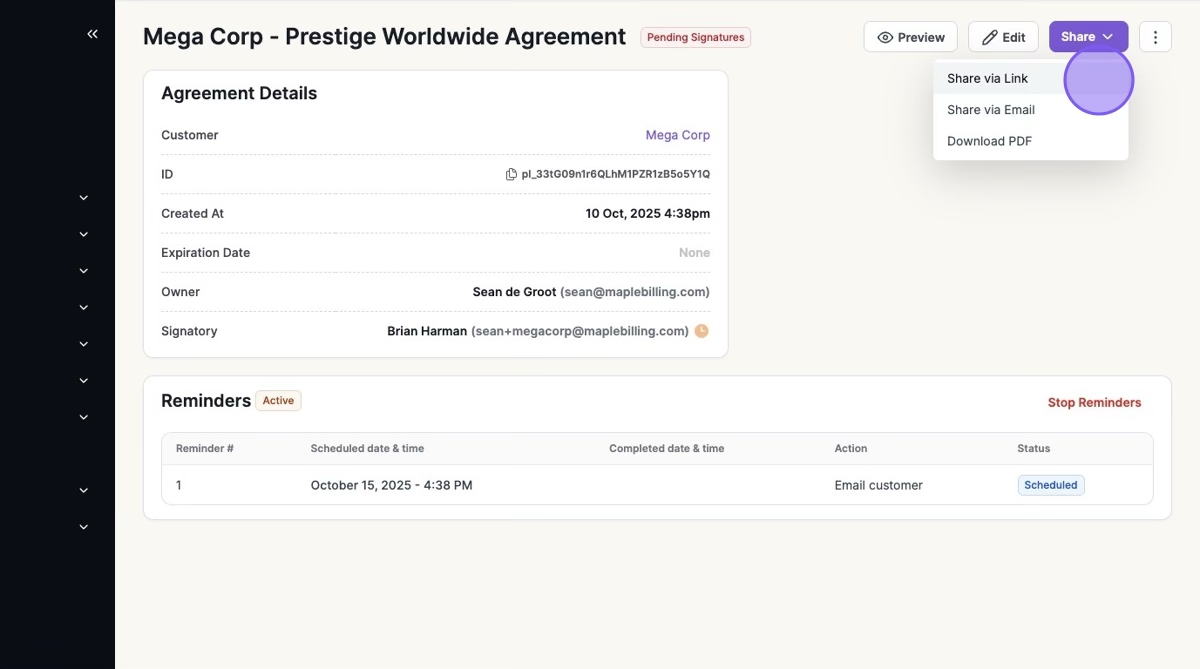
Task: Expand the topmost sidebar chevron
Action: (x=84, y=198)
